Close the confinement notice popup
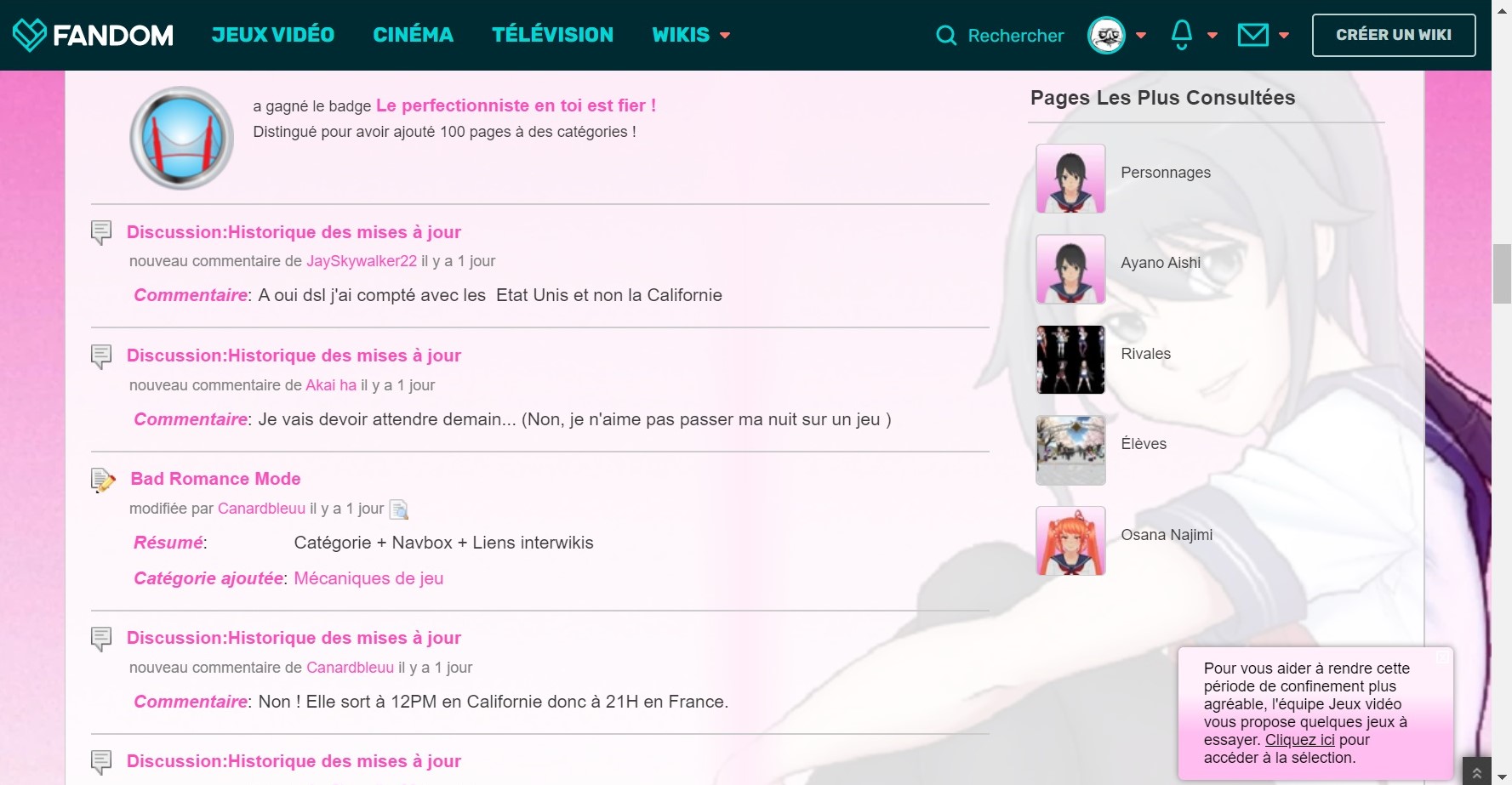The height and width of the screenshot is (785, 1512). (x=1441, y=657)
